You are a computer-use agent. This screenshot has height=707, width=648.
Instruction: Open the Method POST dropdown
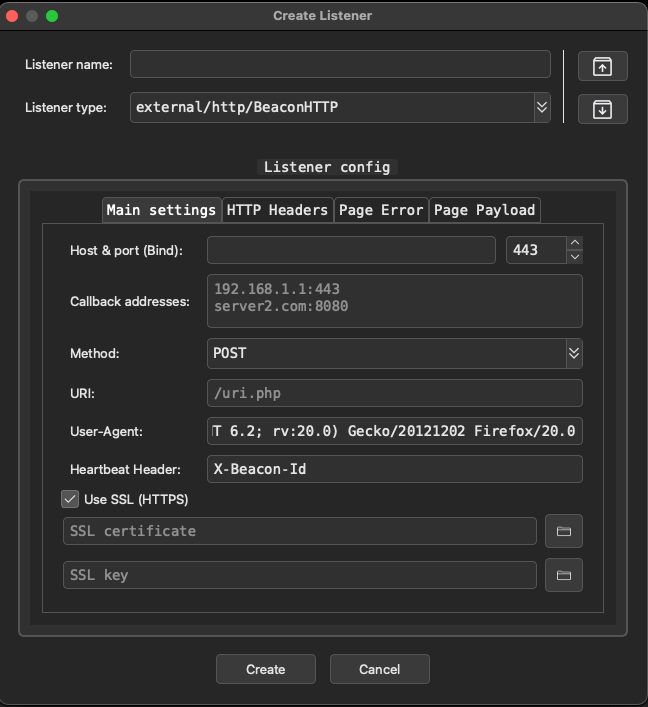574,353
